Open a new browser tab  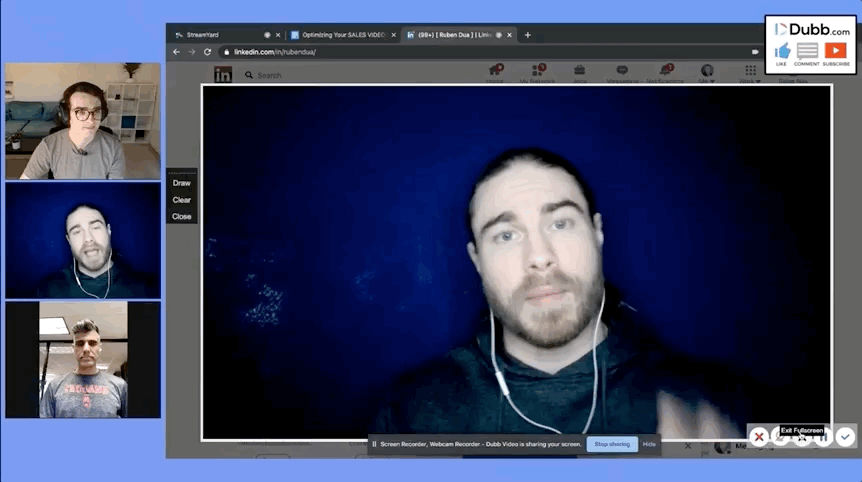528,35
